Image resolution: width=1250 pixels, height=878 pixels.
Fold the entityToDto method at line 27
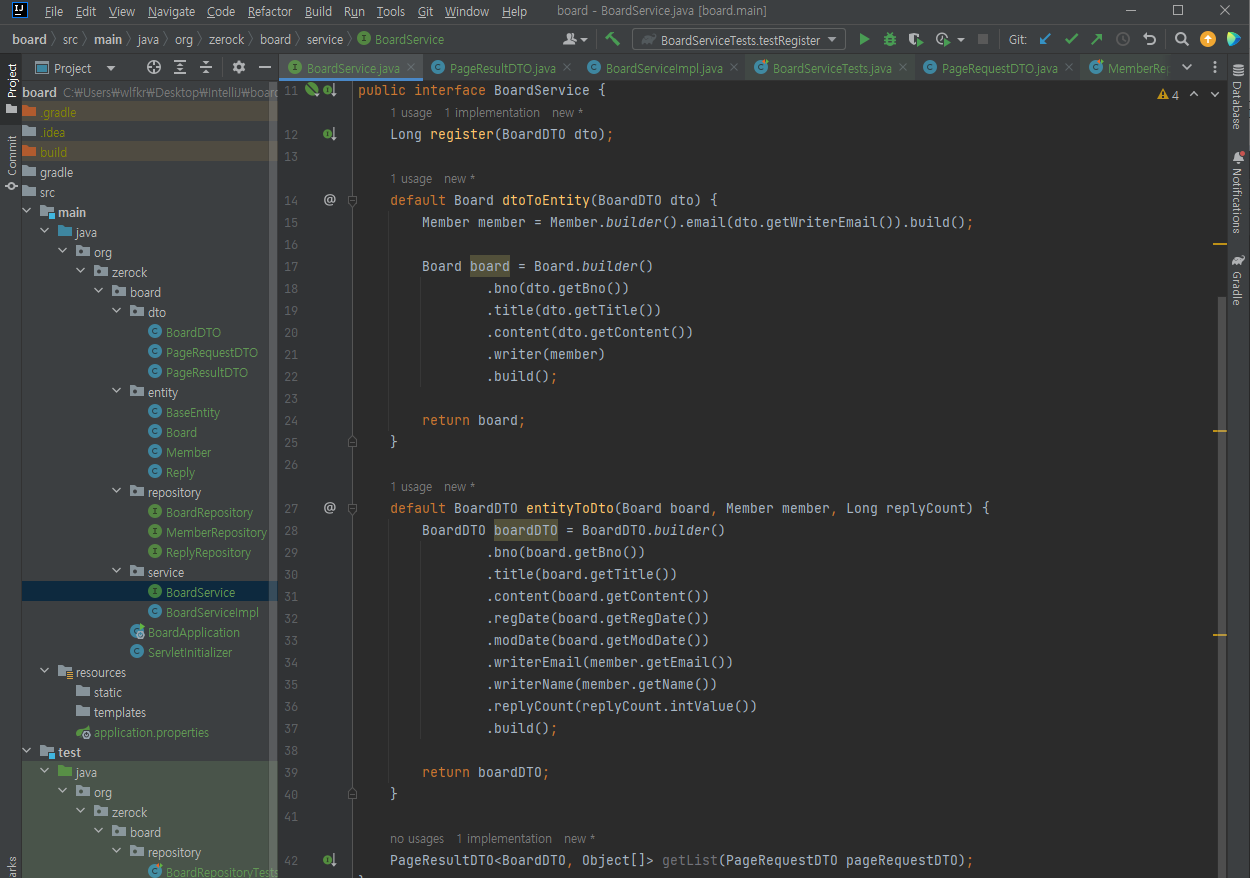coord(352,508)
